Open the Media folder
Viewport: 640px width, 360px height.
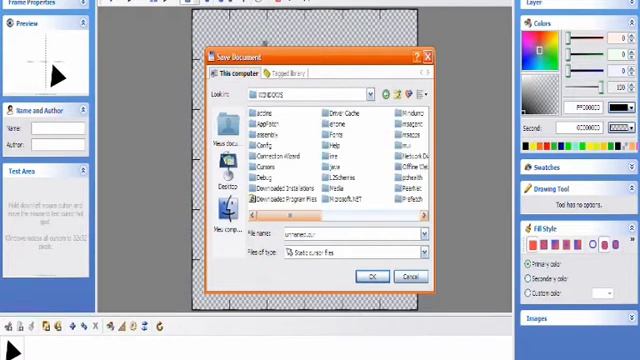333,189
